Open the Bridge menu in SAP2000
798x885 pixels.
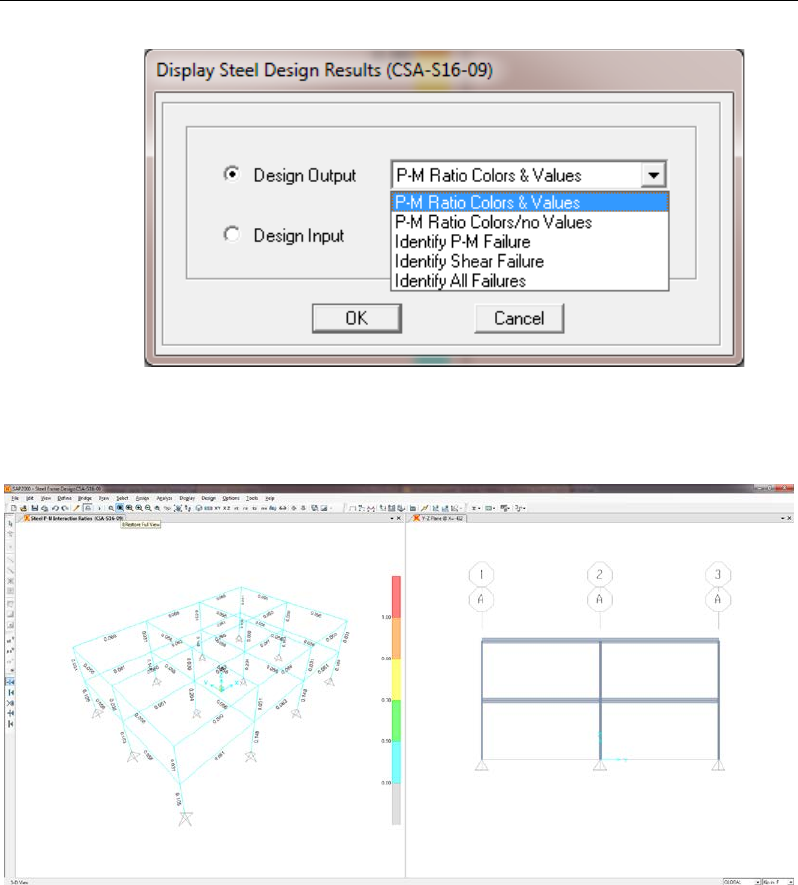click(x=85, y=498)
